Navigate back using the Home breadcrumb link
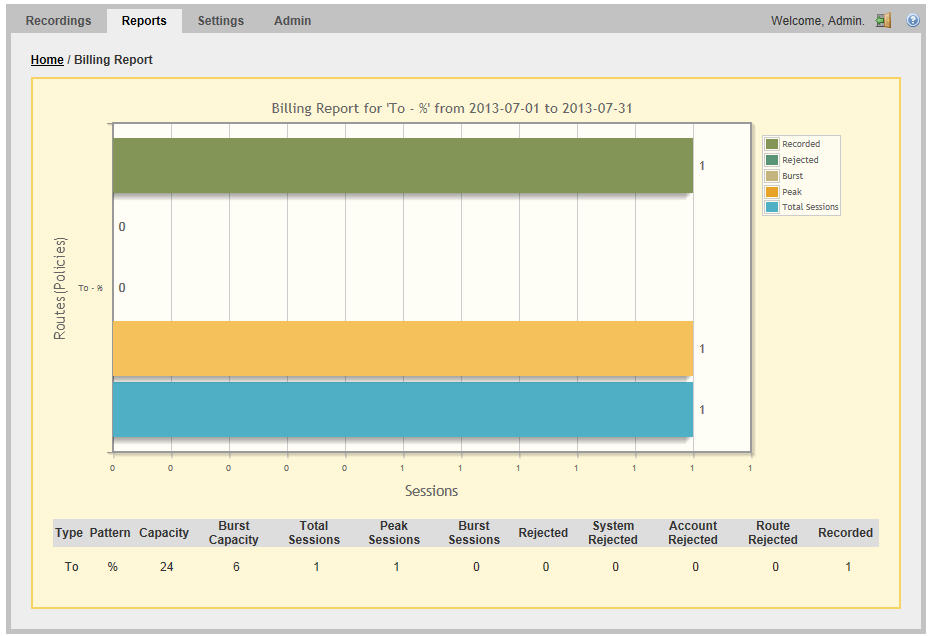929x636 pixels. (47, 59)
